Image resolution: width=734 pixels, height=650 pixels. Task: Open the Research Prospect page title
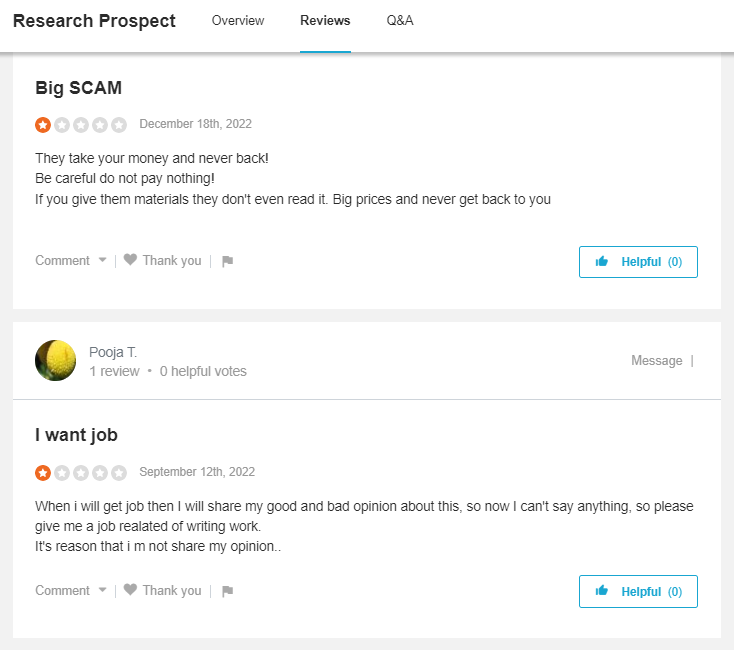(x=94, y=21)
